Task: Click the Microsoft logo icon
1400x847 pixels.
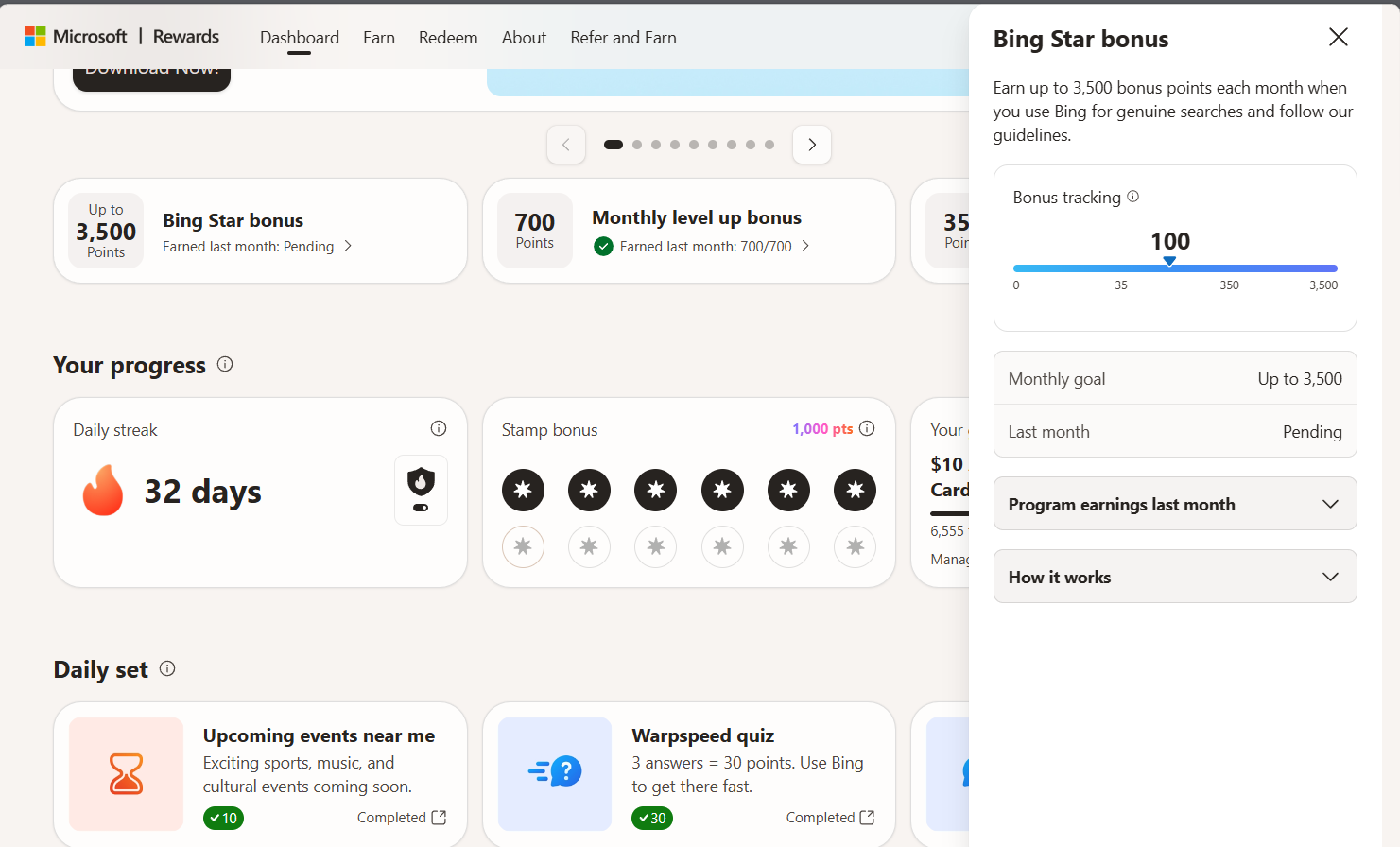Action: [x=35, y=36]
